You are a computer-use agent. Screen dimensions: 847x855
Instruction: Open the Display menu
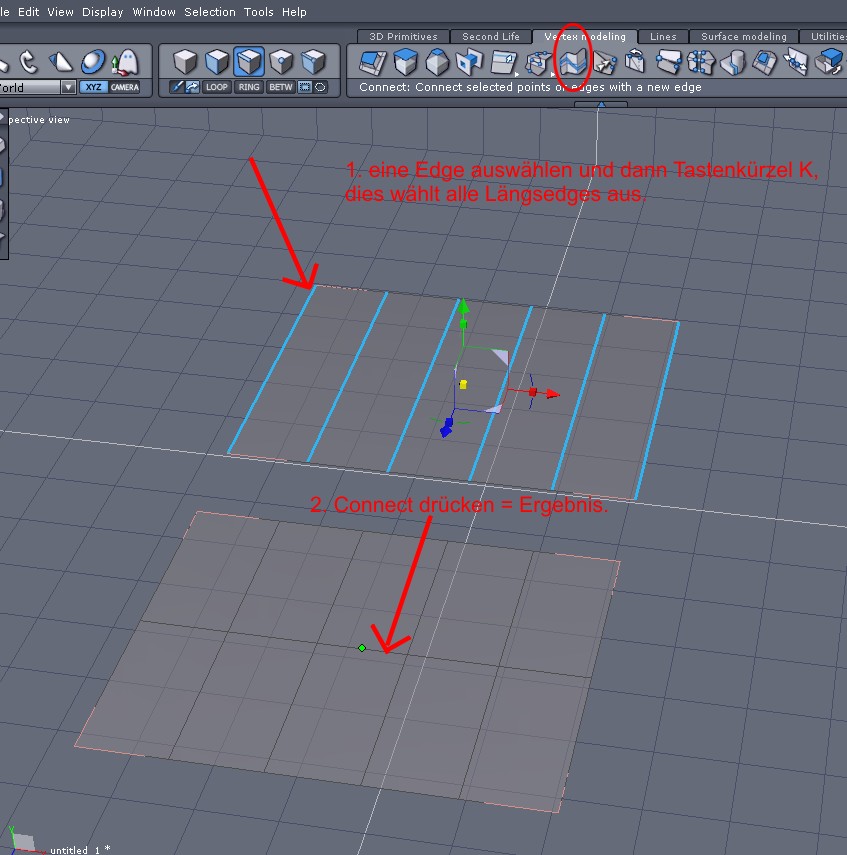point(103,11)
